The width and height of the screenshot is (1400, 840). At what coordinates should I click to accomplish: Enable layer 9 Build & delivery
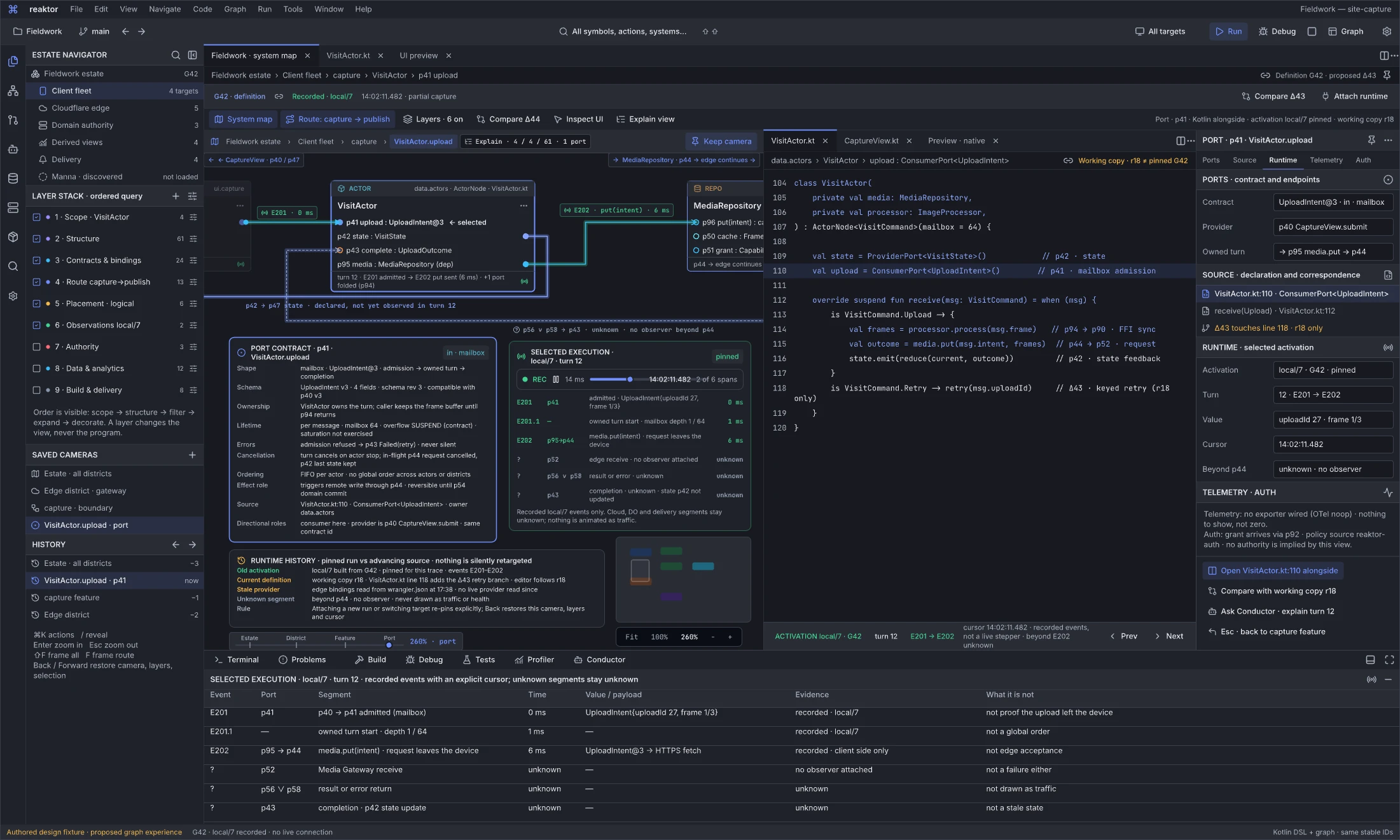pos(36,390)
